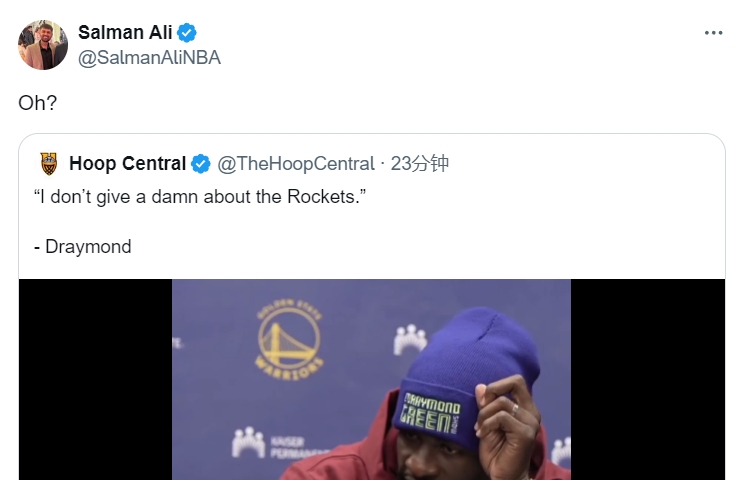Image resolution: width=743 pixels, height=480 pixels.
Task: Click the white sponsor icon above the beanie
Action: point(410,340)
